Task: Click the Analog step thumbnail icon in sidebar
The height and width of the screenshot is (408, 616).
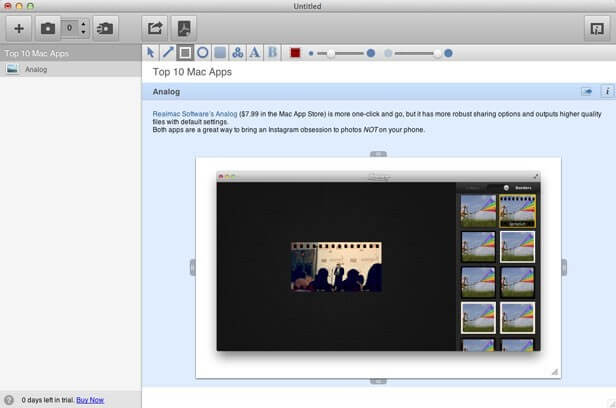Action: pyautogui.click(x=13, y=69)
